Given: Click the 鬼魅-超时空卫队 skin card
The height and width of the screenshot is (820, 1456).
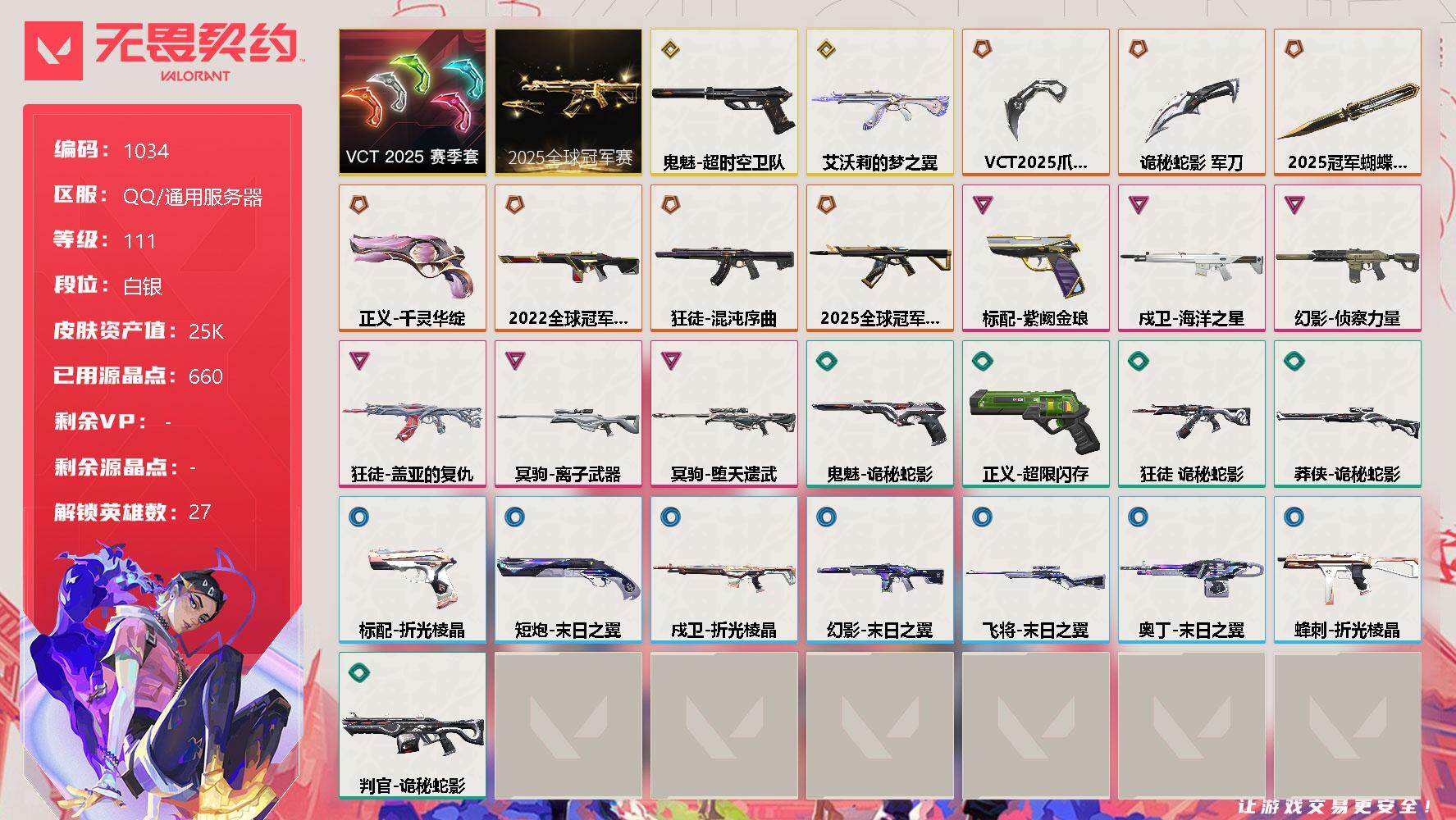Looking at the screenshot, I should point(723,102).
